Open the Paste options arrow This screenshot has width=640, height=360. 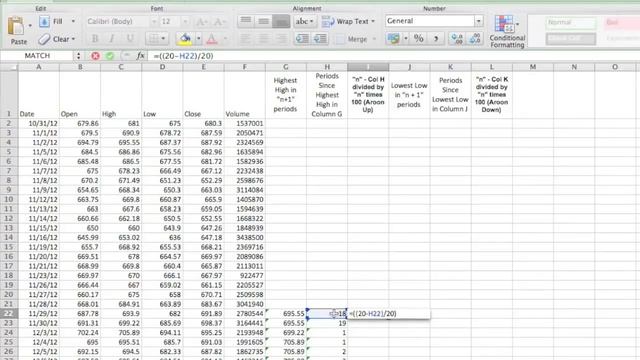[x=30, y=26]
